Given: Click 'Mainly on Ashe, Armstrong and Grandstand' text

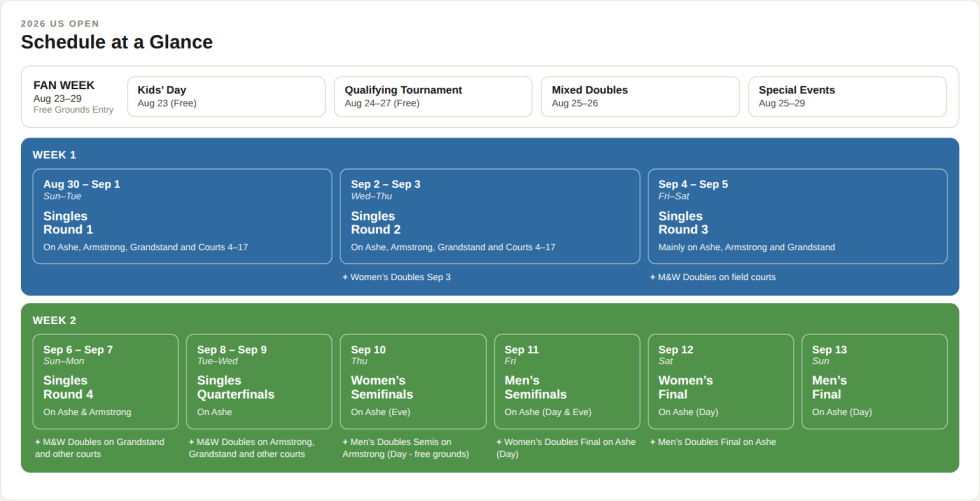Looking at the screenshot, I should (746, 247).
